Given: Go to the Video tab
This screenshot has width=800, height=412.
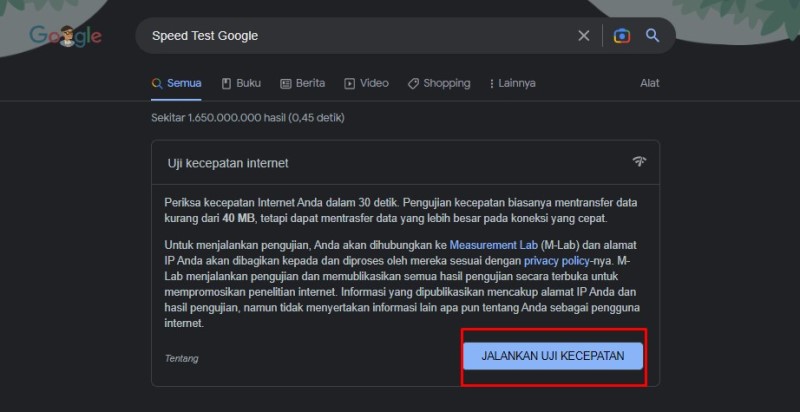Looking at the screenshot, I should pos(366,83).
